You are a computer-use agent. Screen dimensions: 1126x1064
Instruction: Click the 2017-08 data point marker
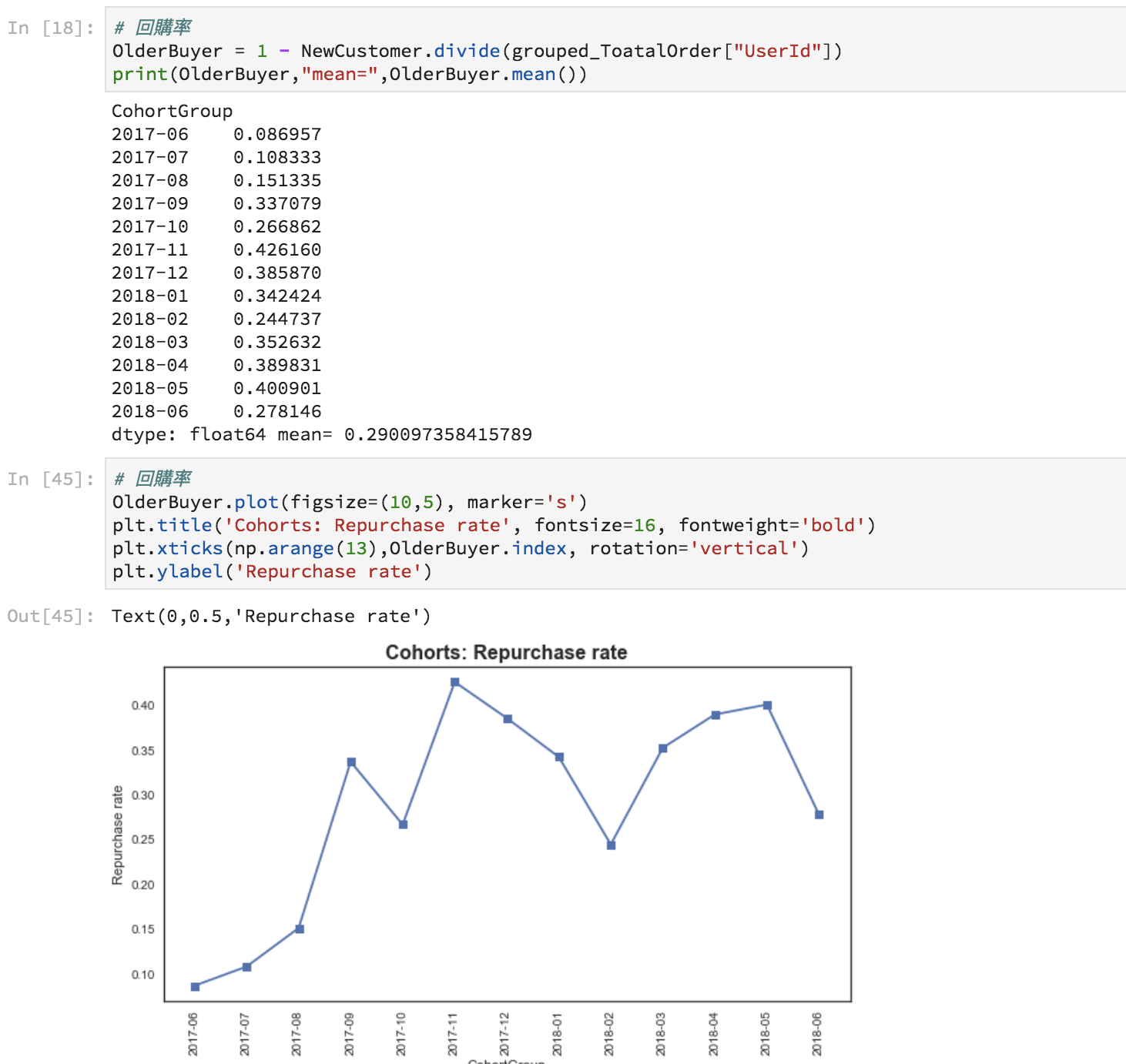300,929
